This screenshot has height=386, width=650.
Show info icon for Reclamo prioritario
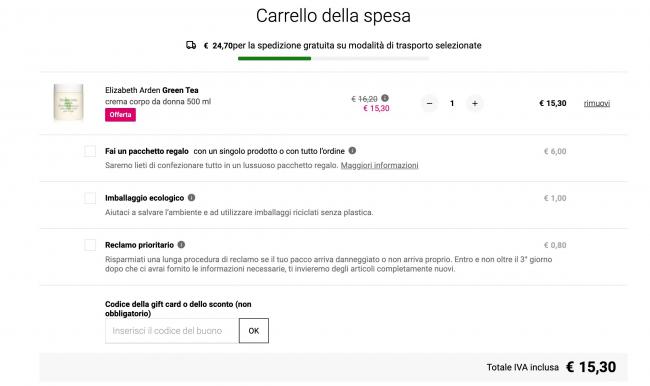(181, 245)
